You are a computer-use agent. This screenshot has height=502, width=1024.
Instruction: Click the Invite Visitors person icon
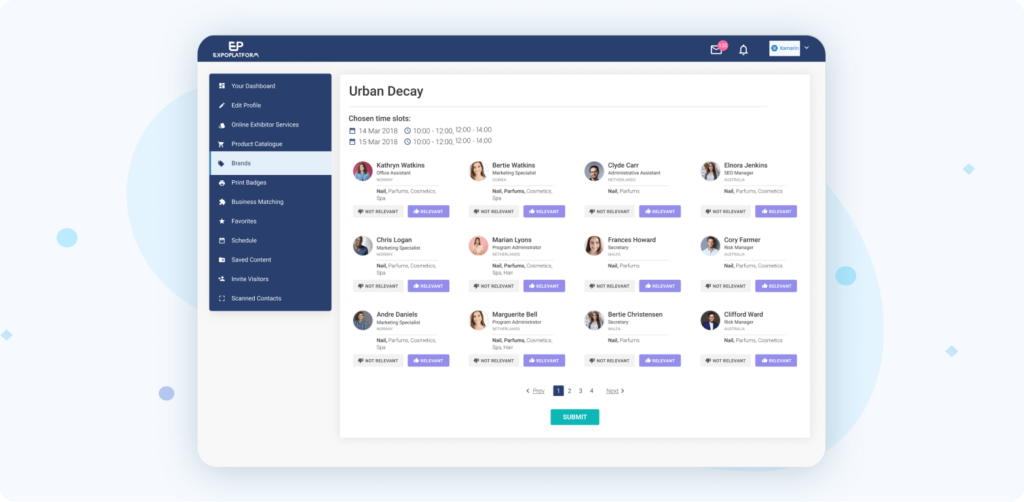[222, 279]
